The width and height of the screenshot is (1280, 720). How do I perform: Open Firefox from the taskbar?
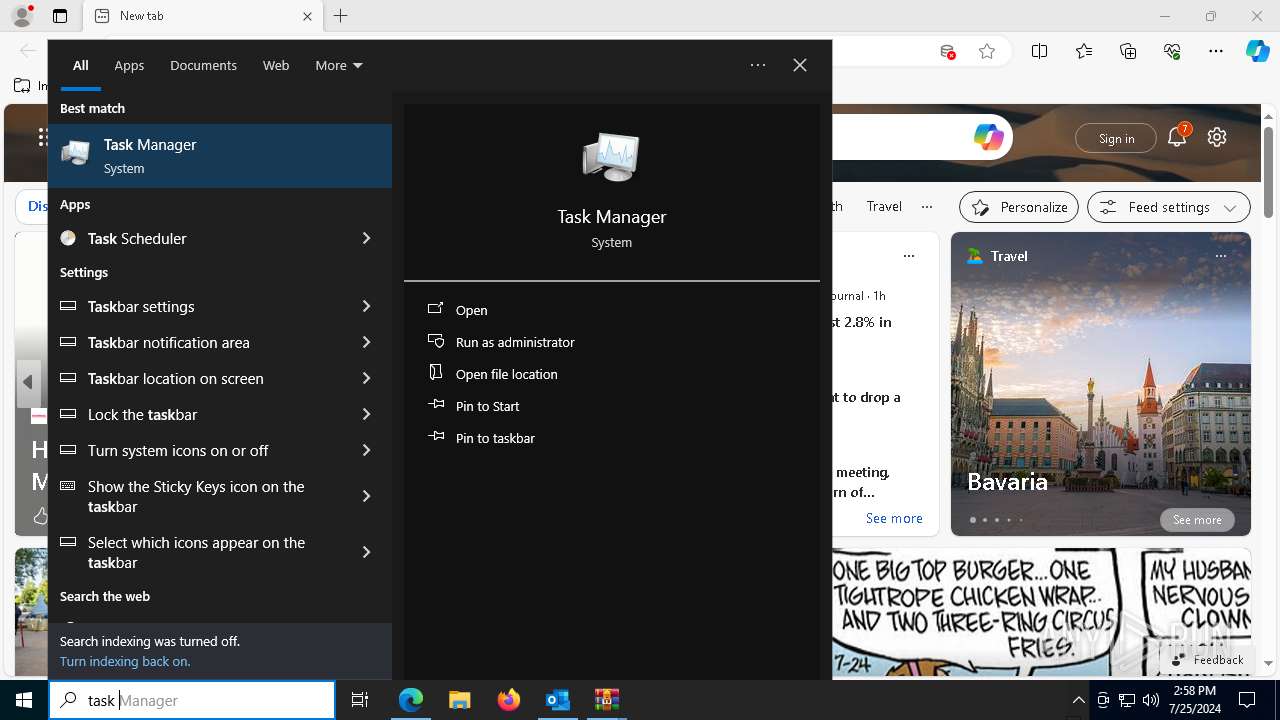pyautogui.click(x=509, y=700)
